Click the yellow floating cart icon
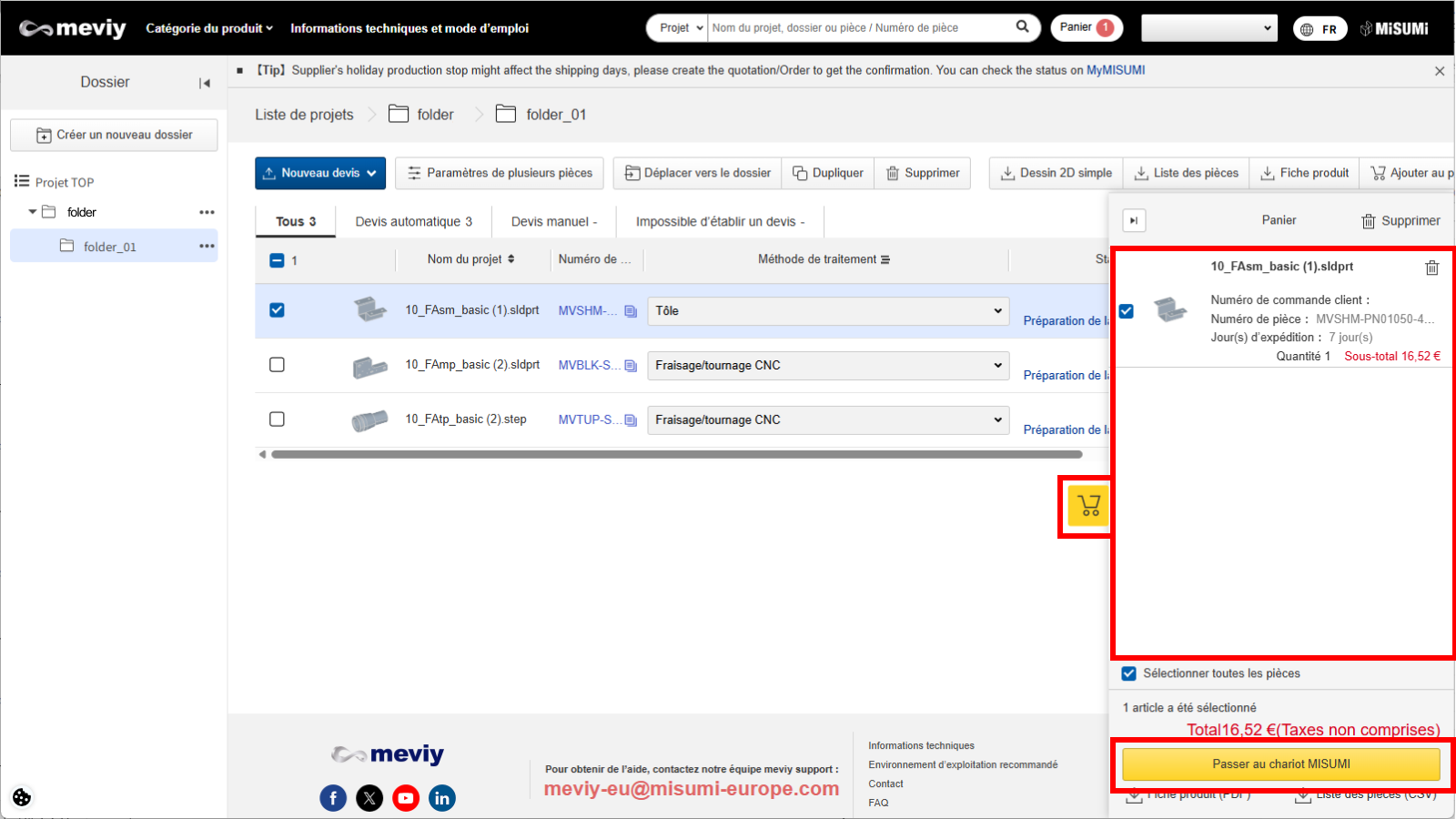Screen dimensions: 1456x819 [1088, 506]
